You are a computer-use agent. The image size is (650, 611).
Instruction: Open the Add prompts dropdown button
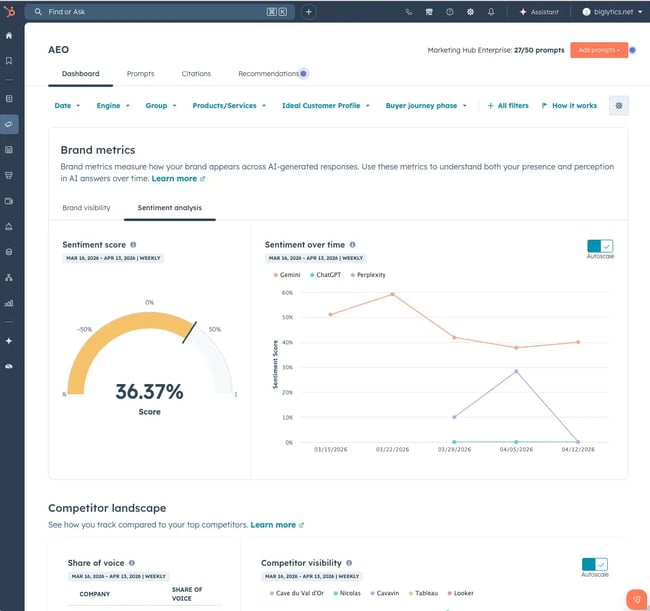pyautogui.click(x=599, y=50)
